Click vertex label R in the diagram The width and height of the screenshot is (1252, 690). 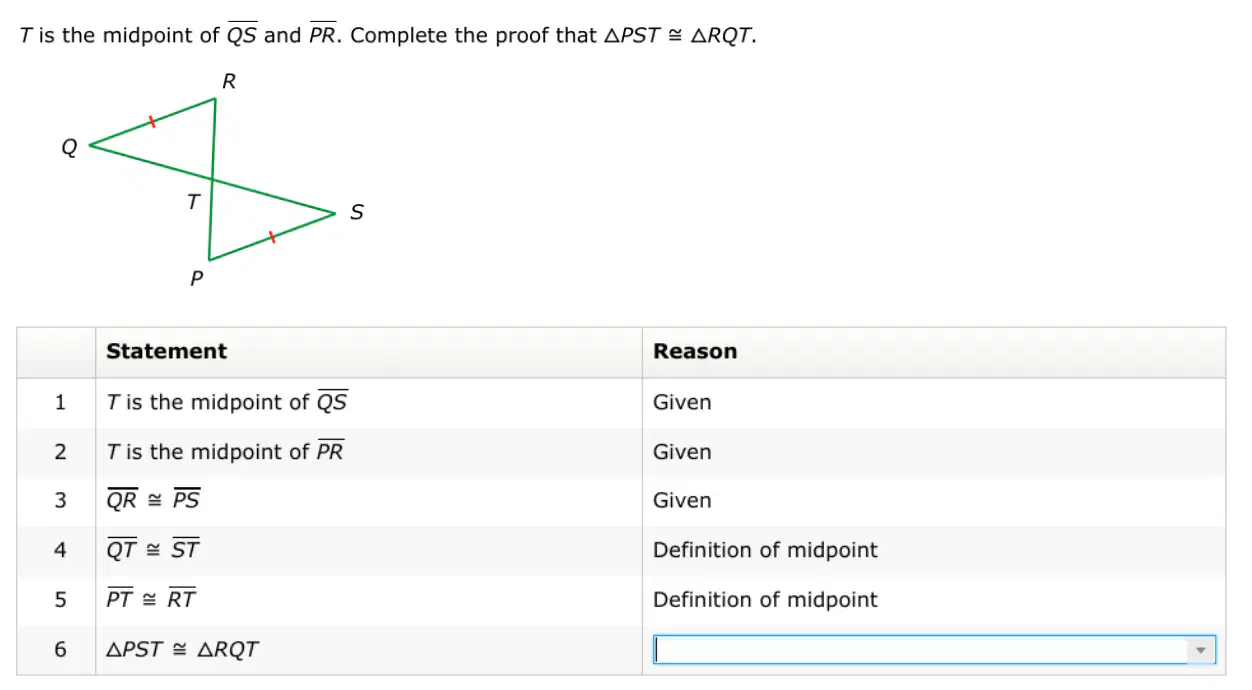[x=229, y=82]
